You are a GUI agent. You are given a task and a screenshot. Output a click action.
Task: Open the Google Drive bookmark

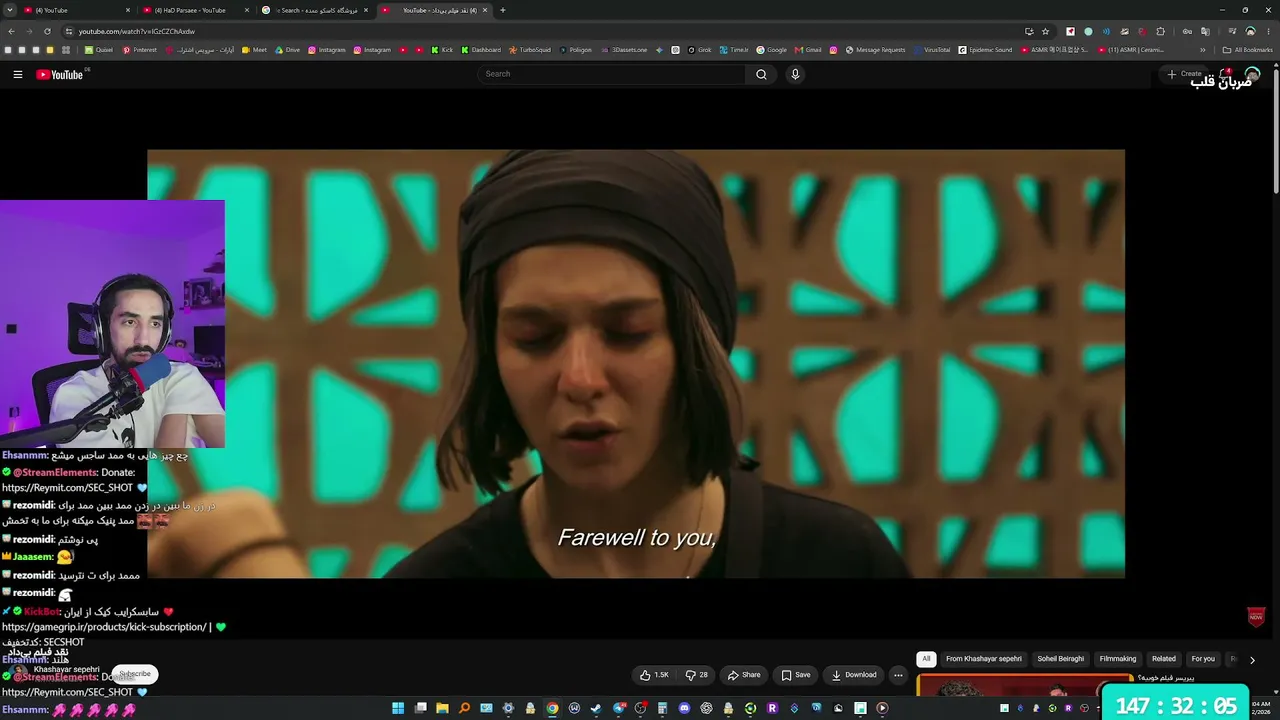[287, 50]
